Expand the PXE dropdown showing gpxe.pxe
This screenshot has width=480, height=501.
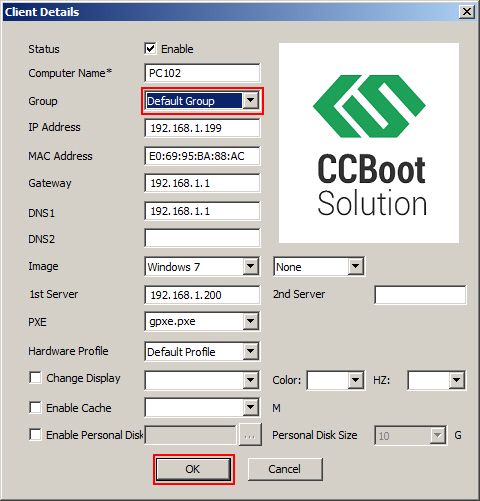pyautogui.click(x=202, y=321)
